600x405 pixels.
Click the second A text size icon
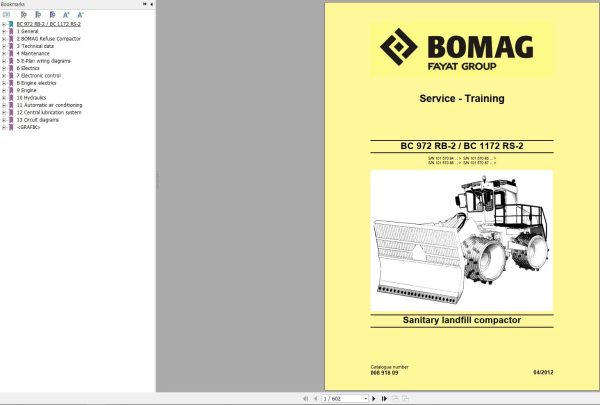pyautogui.click(x=80, y=15)
